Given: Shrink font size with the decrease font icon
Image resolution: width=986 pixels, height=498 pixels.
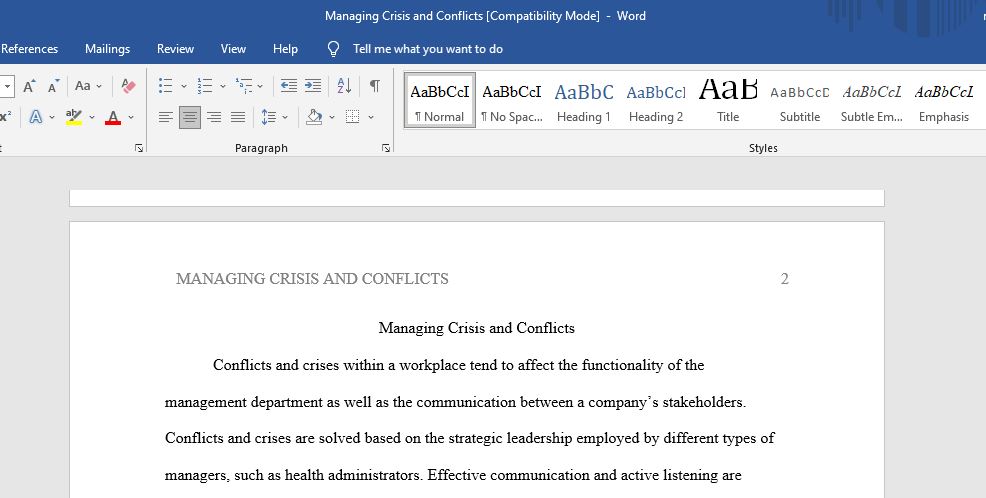Looking at the screenshot, I should point(53,86).
